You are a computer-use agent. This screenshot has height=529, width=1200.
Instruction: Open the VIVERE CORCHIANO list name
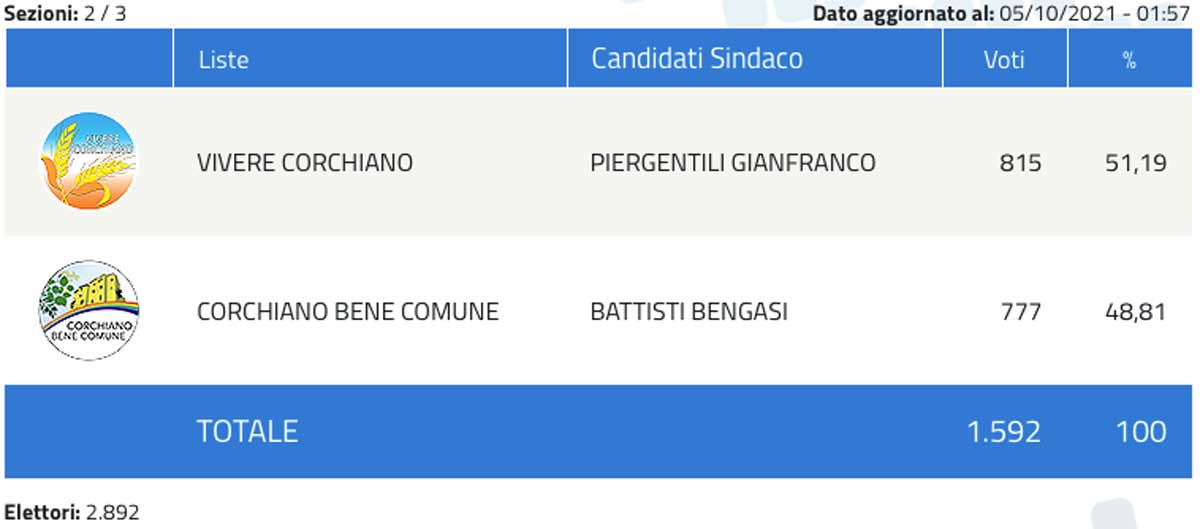pos(305,163)
